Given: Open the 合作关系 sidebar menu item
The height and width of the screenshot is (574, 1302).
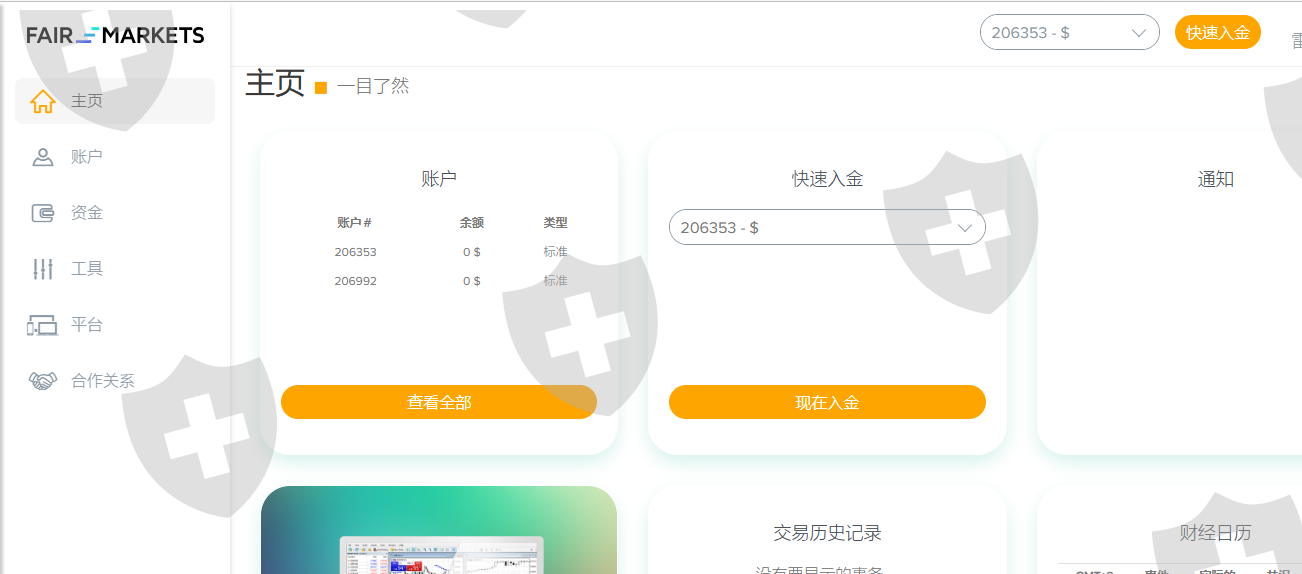Looking at the screenshot, I should click(x=115, y=381).
